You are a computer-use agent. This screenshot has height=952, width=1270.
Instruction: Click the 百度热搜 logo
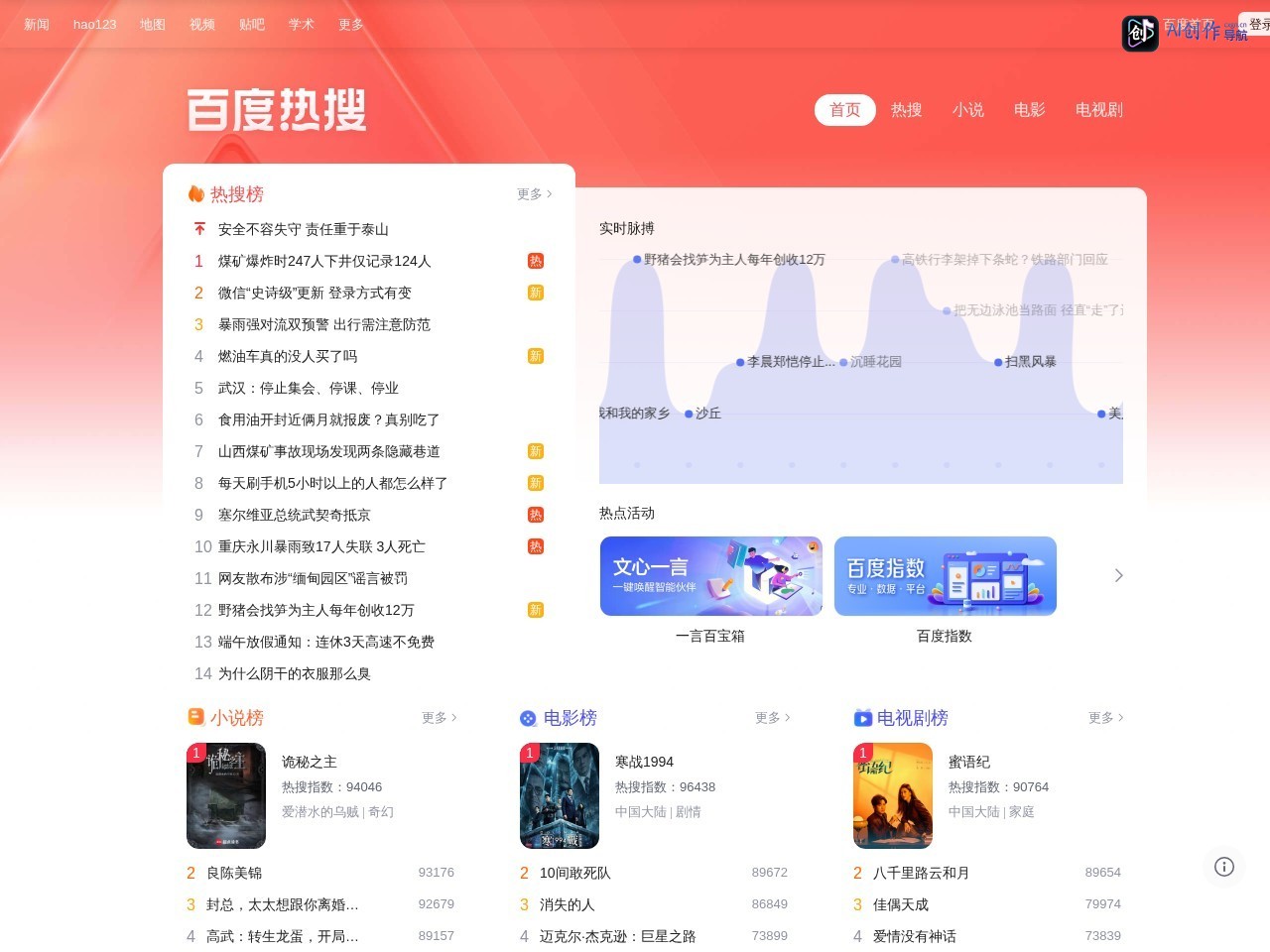tap(277, 110)
